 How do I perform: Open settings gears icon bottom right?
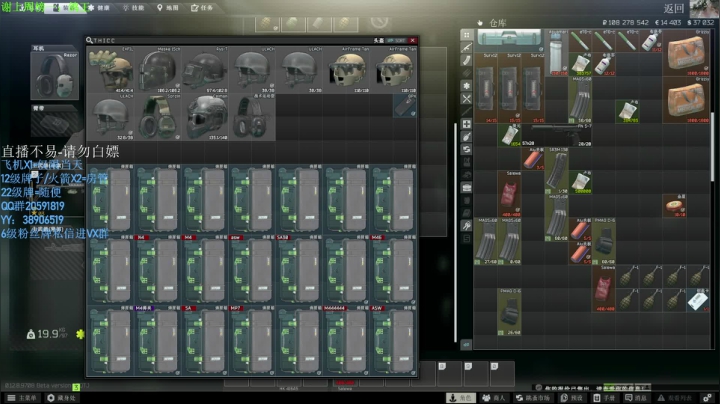(708, 398)
